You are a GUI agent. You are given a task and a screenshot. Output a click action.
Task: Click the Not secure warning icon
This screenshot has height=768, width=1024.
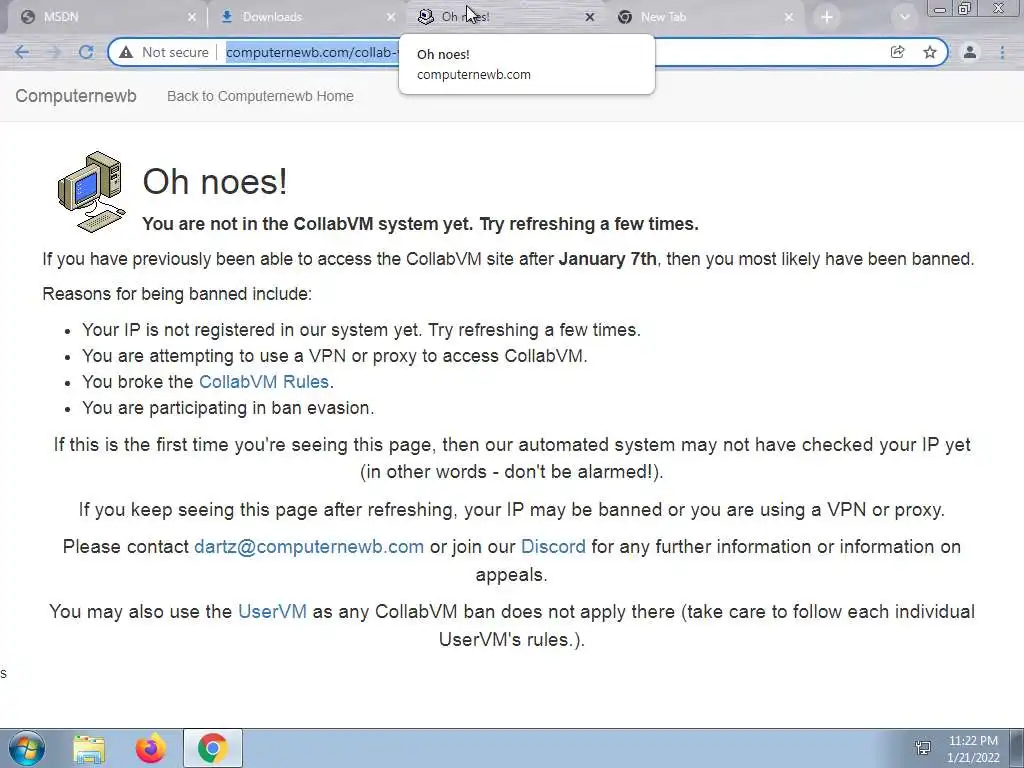(x=126, y=52)
